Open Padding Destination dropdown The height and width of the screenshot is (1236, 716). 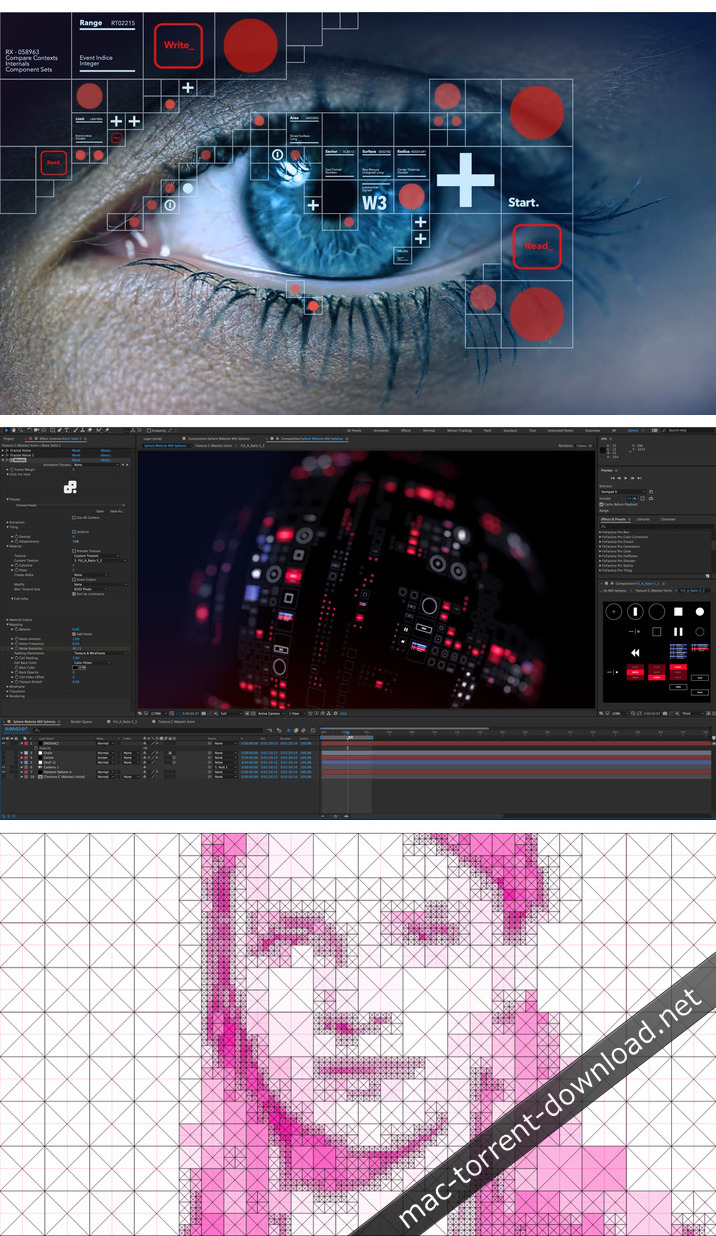tap(100, 653)
